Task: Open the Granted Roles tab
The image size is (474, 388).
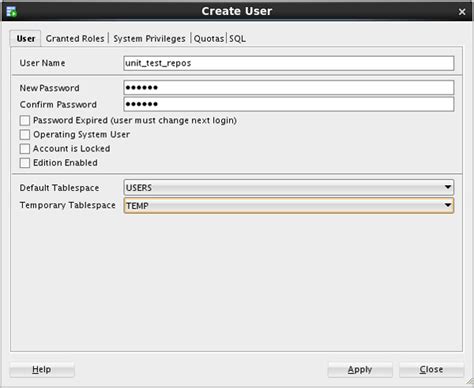Action: [x=75, y=39]
